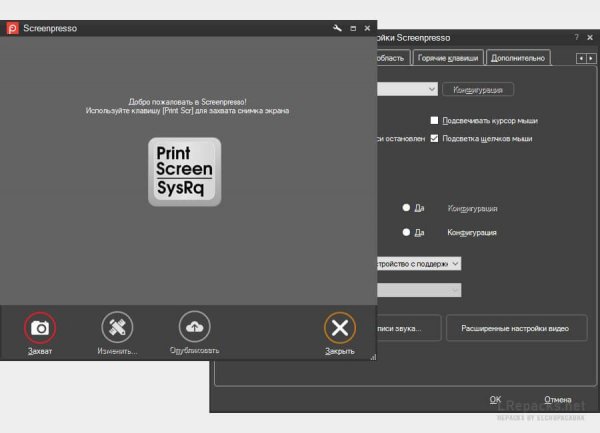Close the Screenpresso main window

(x=367, y=28)
